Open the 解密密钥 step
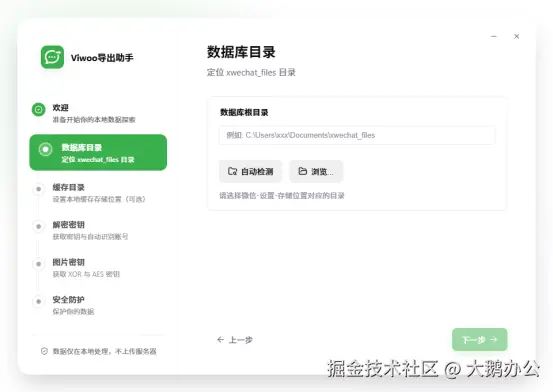 (x=98, y=230)
